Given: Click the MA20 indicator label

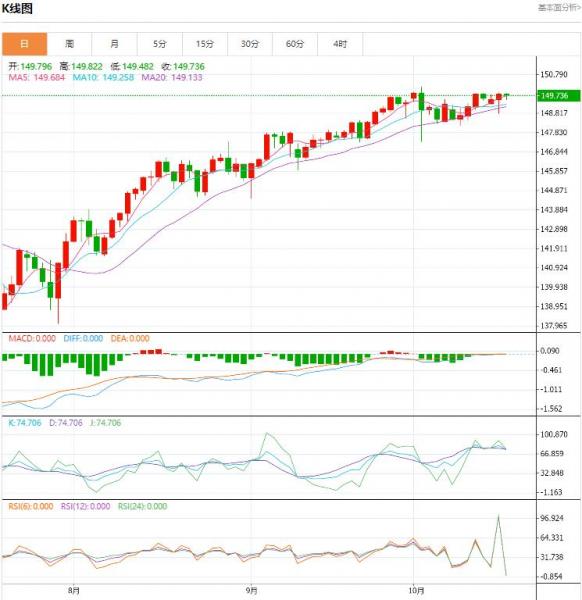Looking at the screenshot, I should point(172,78).
